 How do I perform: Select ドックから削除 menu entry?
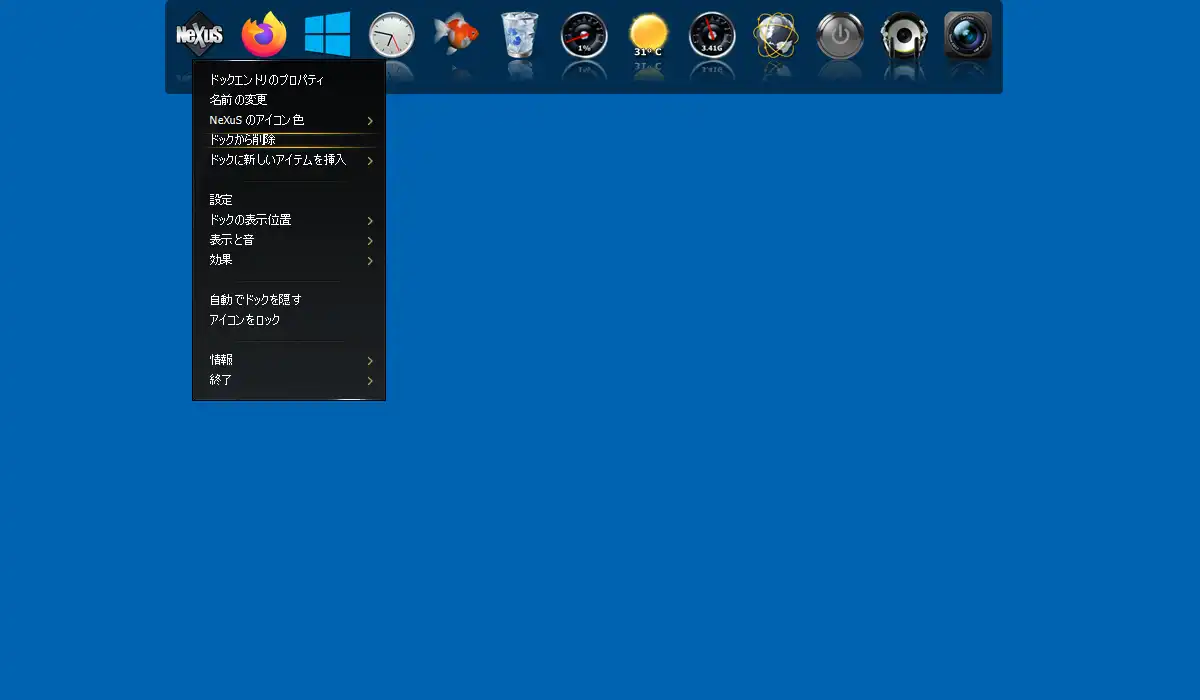289,140
